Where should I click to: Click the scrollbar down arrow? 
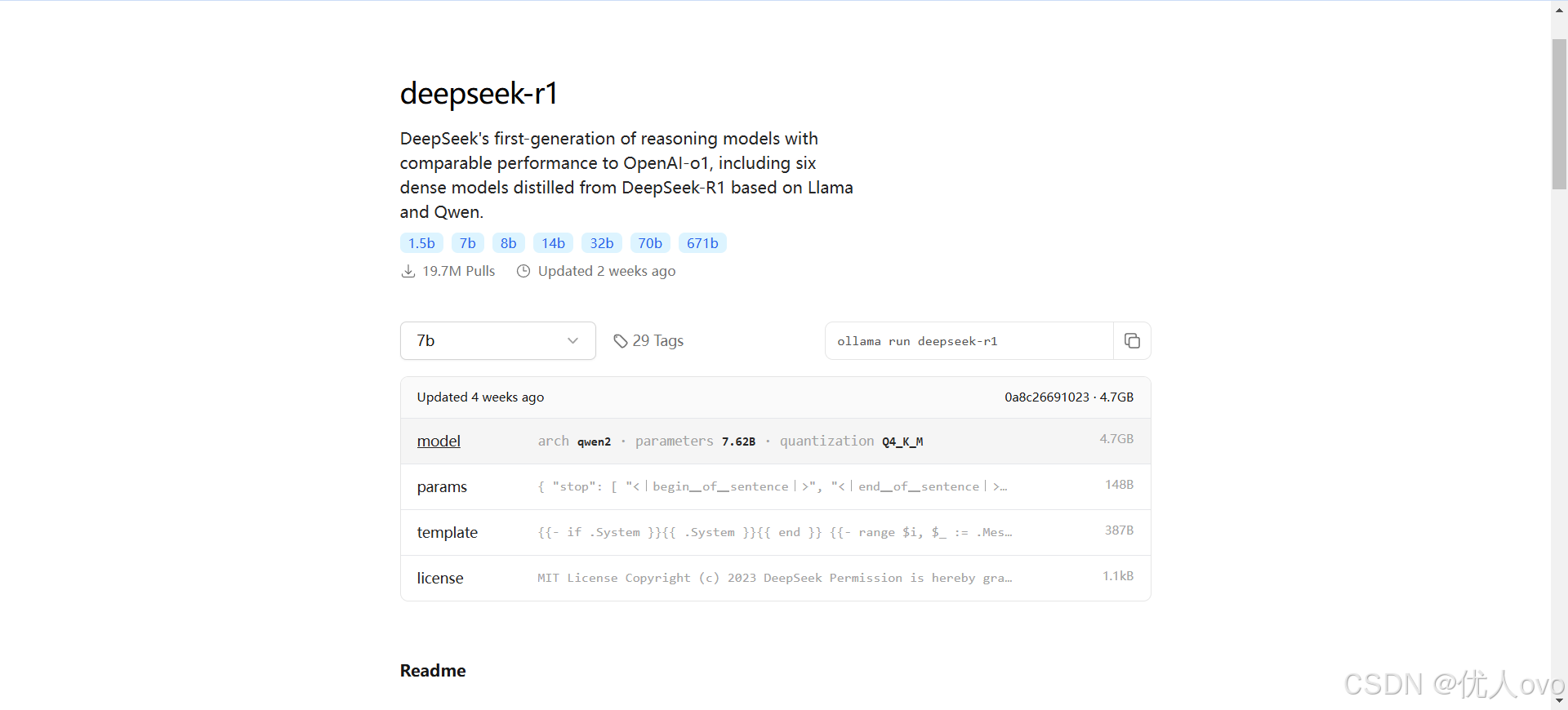(x=1559, y=701)
